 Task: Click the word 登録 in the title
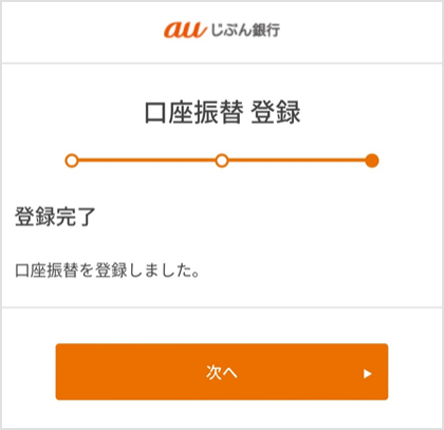(x=276, y=112)
